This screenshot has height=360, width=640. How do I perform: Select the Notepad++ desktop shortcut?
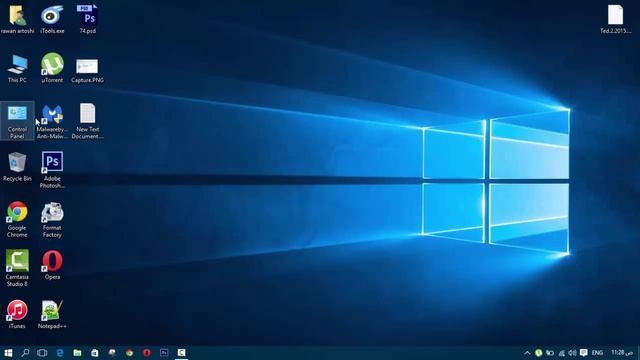(52, 314)
